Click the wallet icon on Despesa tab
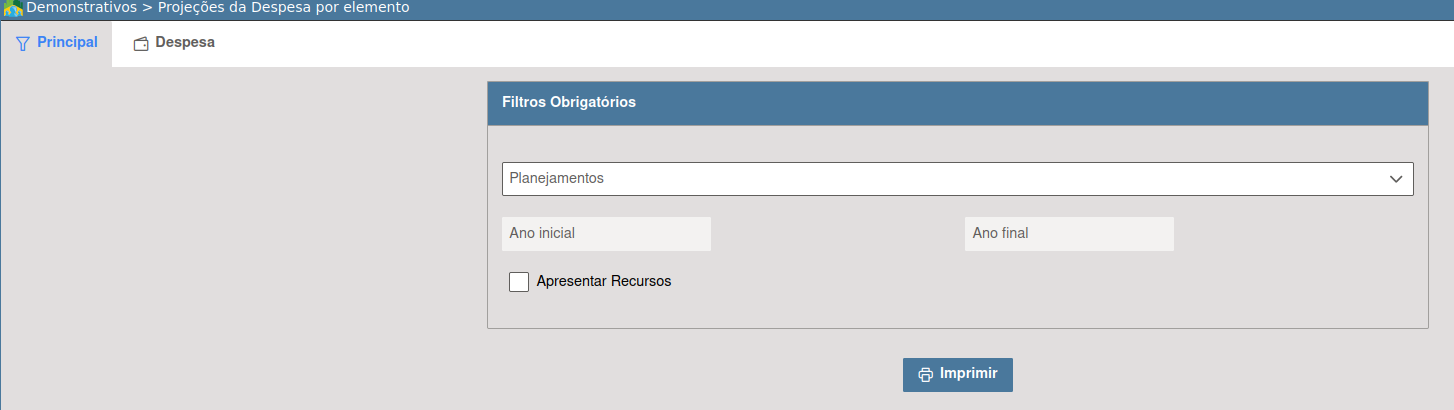Screen dimensions: 1454x410 (x=141, y=44)
